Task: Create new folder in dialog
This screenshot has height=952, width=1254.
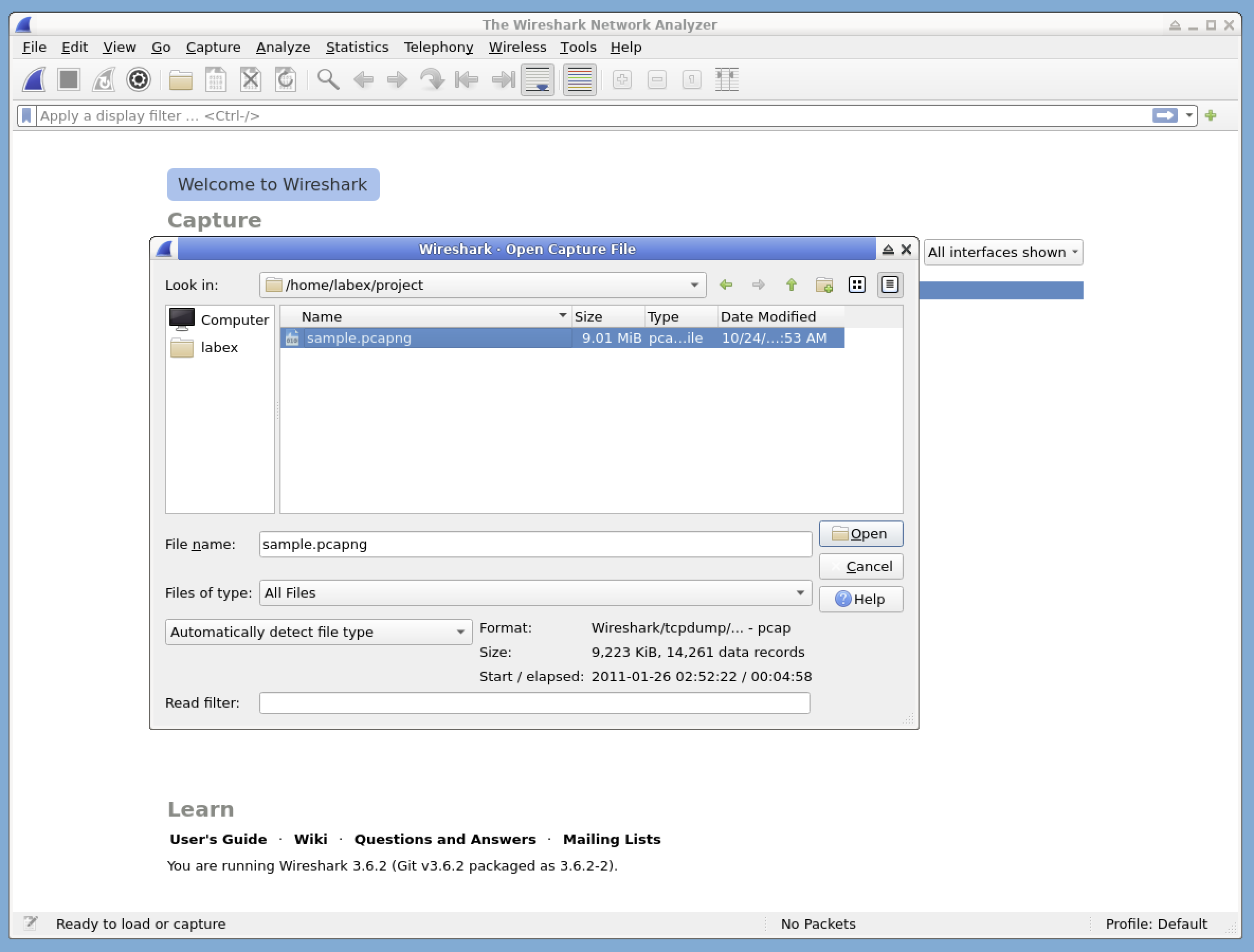Action: point(824,285)
